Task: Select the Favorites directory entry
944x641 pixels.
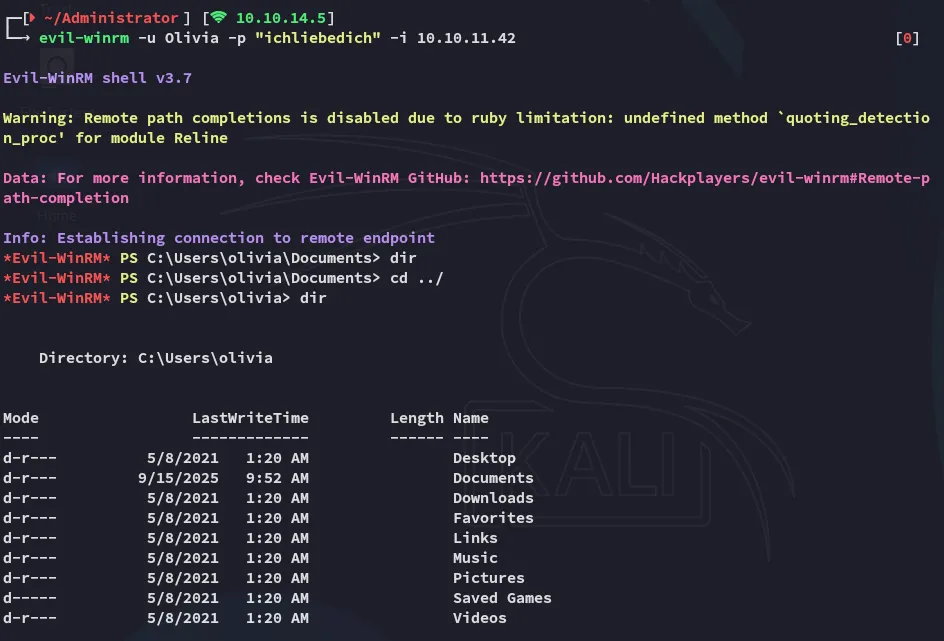Action: point(493,518)
